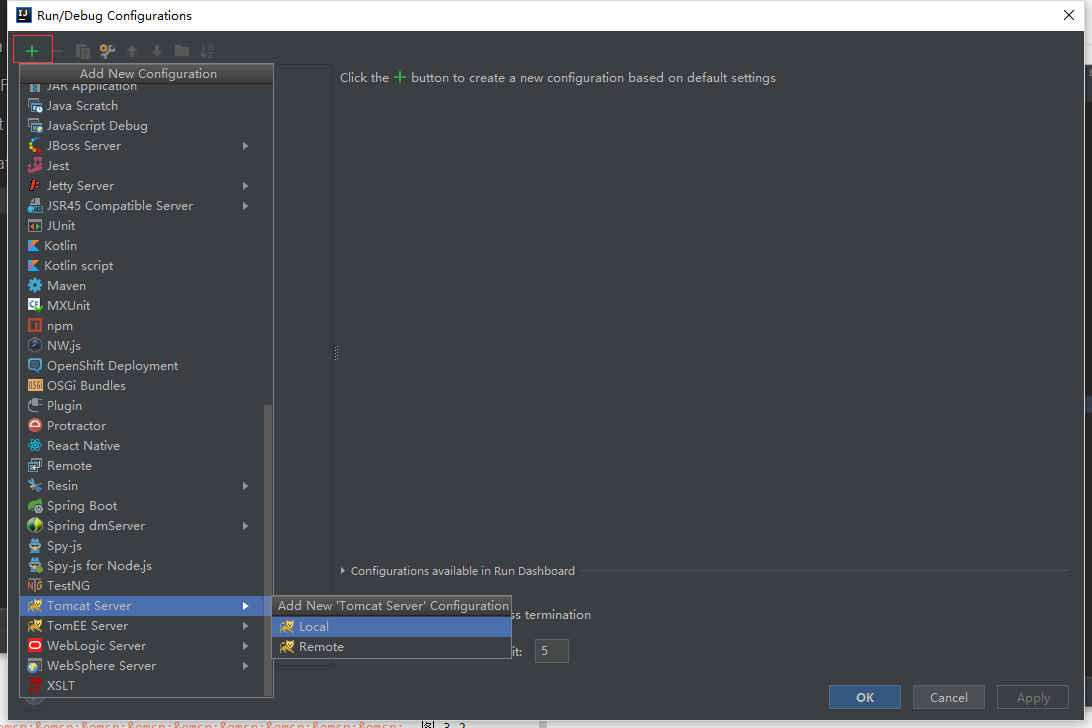Image resolution: width=1092 pixels, height=728 pixels.
Task: Expand the JBoss Server submenu arrow
Action: click(245, 146)
